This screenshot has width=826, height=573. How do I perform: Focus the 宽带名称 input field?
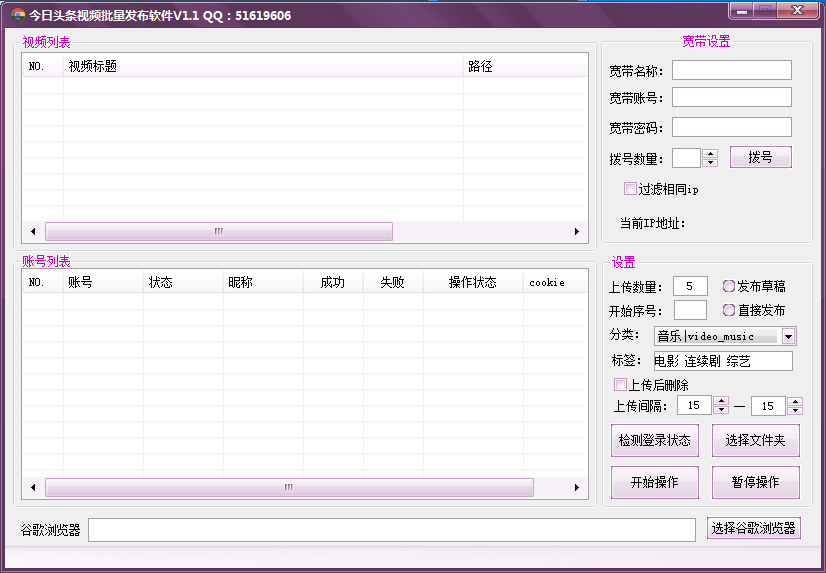coord(732,70)
